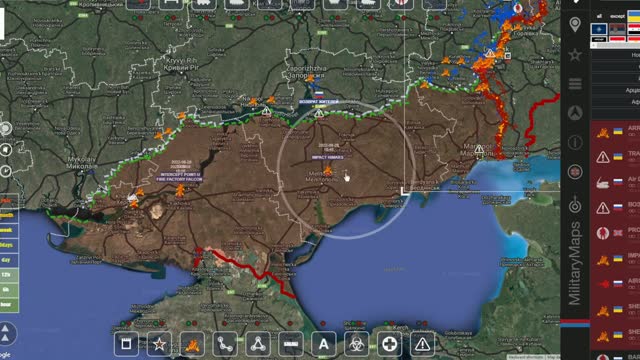Click the target crosshair icon in sidebar
The image size is (640, 360).
(x=575, y=204)
